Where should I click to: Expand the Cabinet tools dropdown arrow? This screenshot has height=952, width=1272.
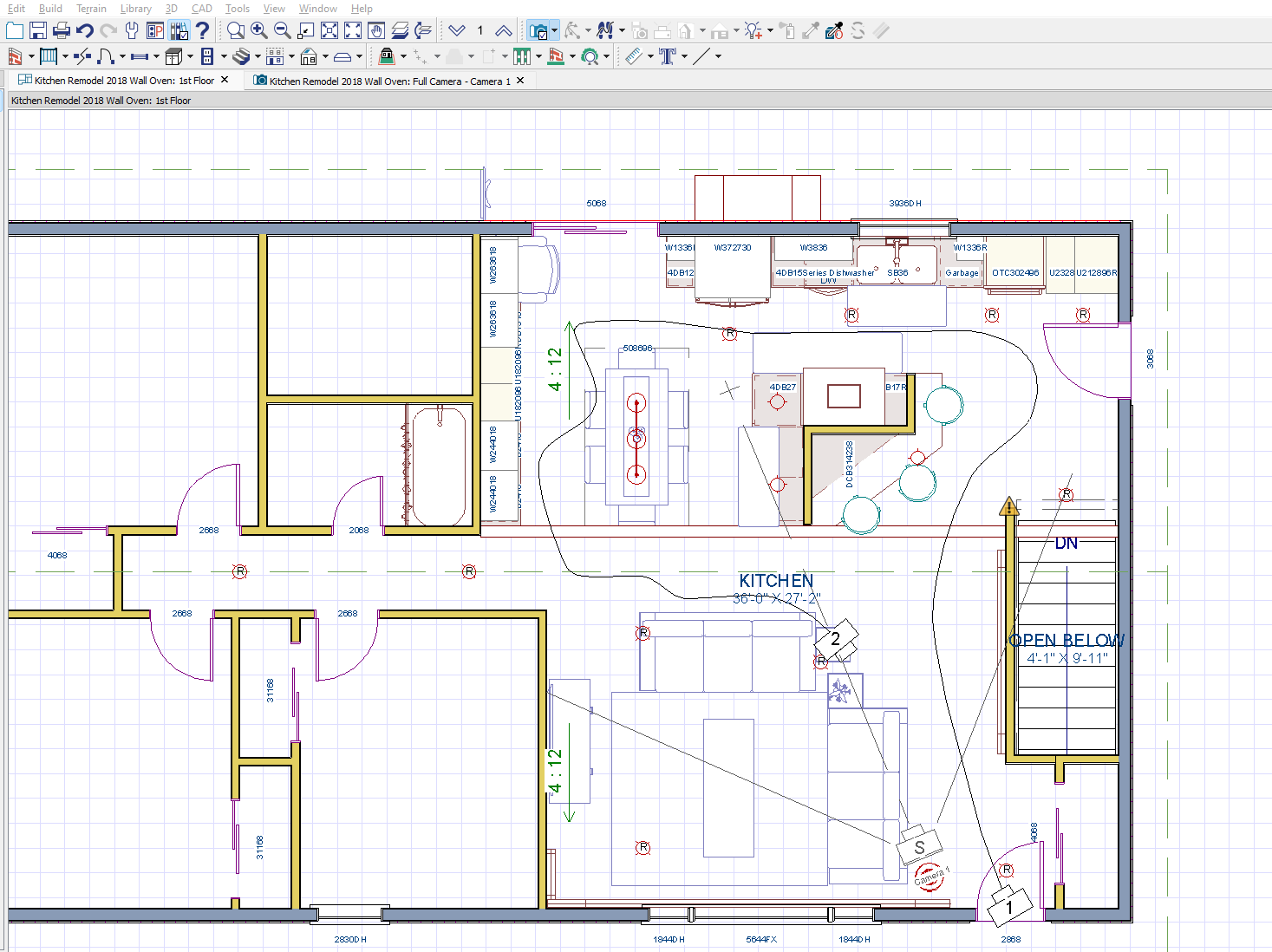[x=190, y=57]
